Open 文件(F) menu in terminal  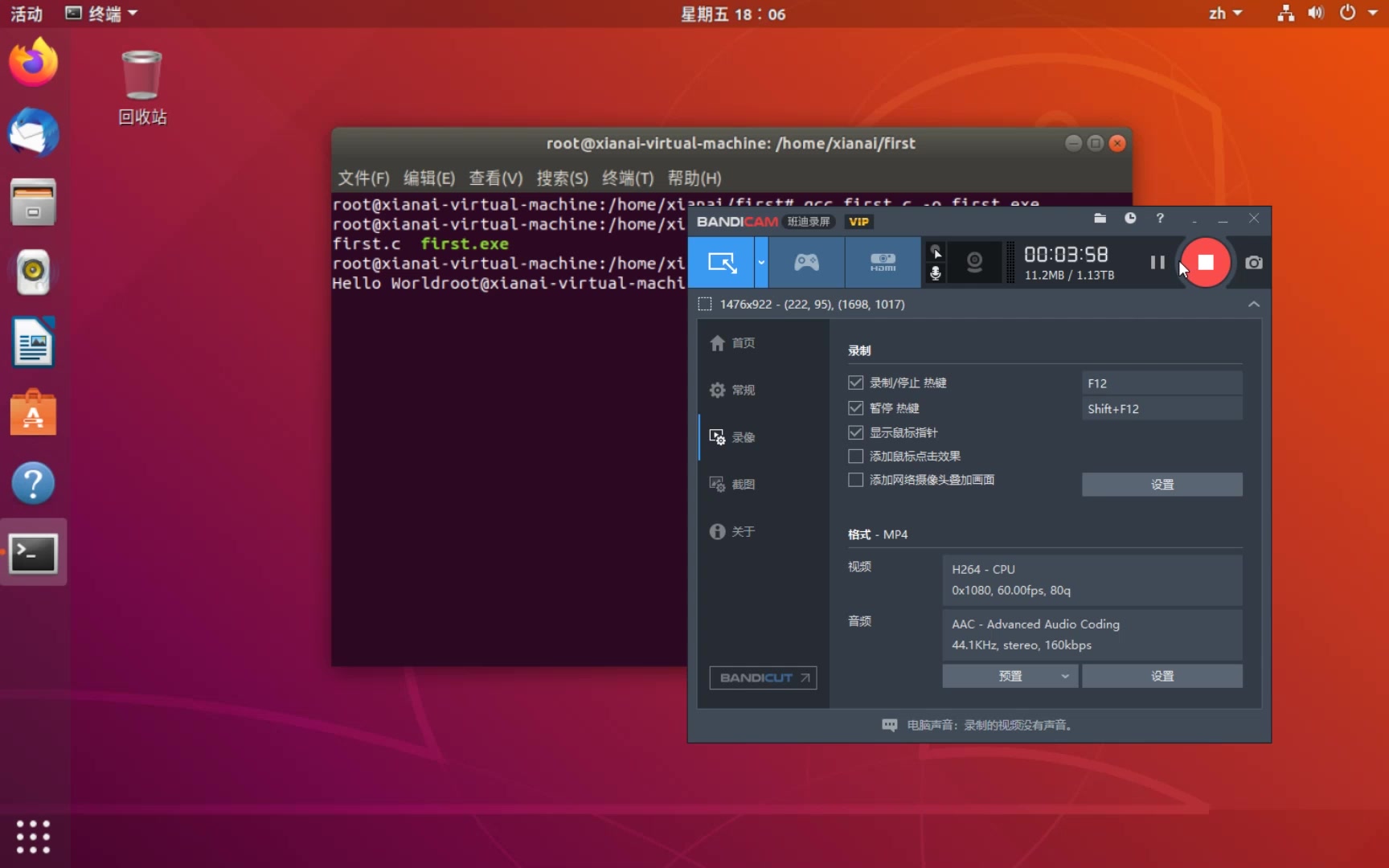point(363,178)
